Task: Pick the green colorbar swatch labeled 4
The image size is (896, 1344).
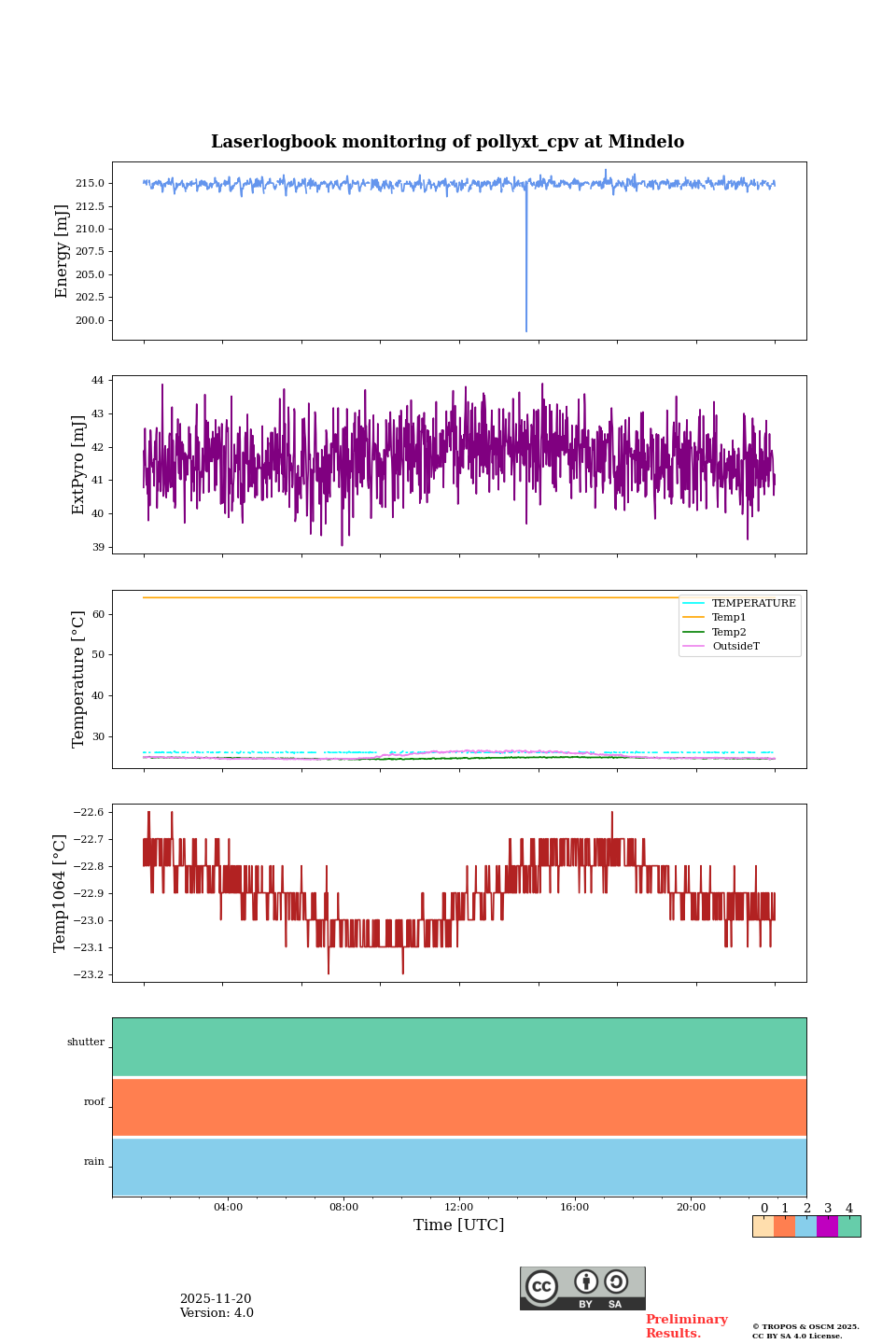Action: [x=849, y=1226]
